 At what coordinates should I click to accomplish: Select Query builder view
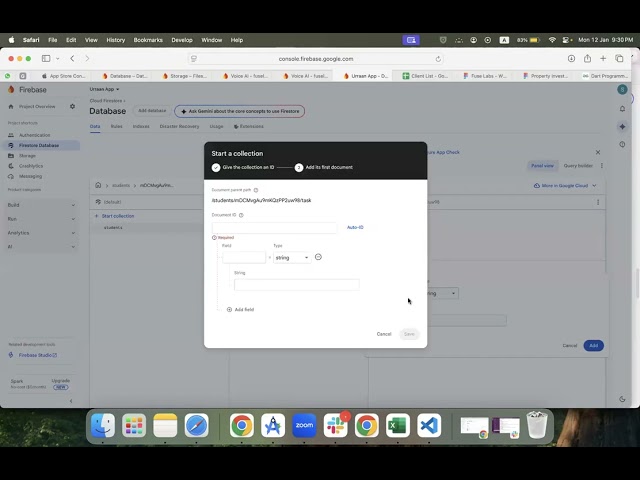point(578,166)
